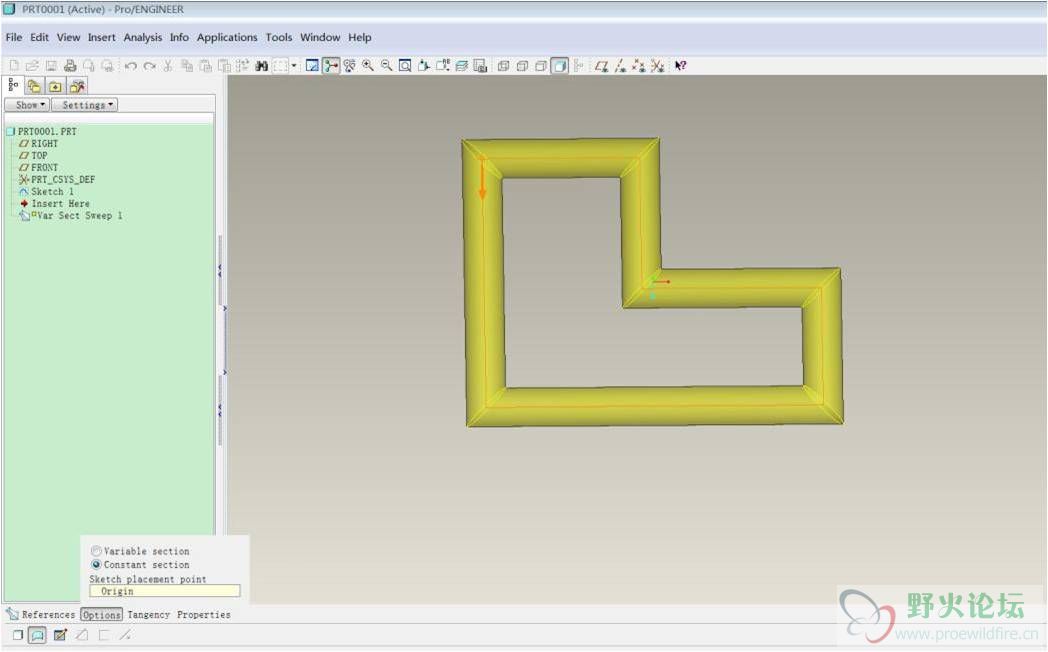Click the Open file folder icon
This screenshot has height=652, width=1048.
[32, 65]
